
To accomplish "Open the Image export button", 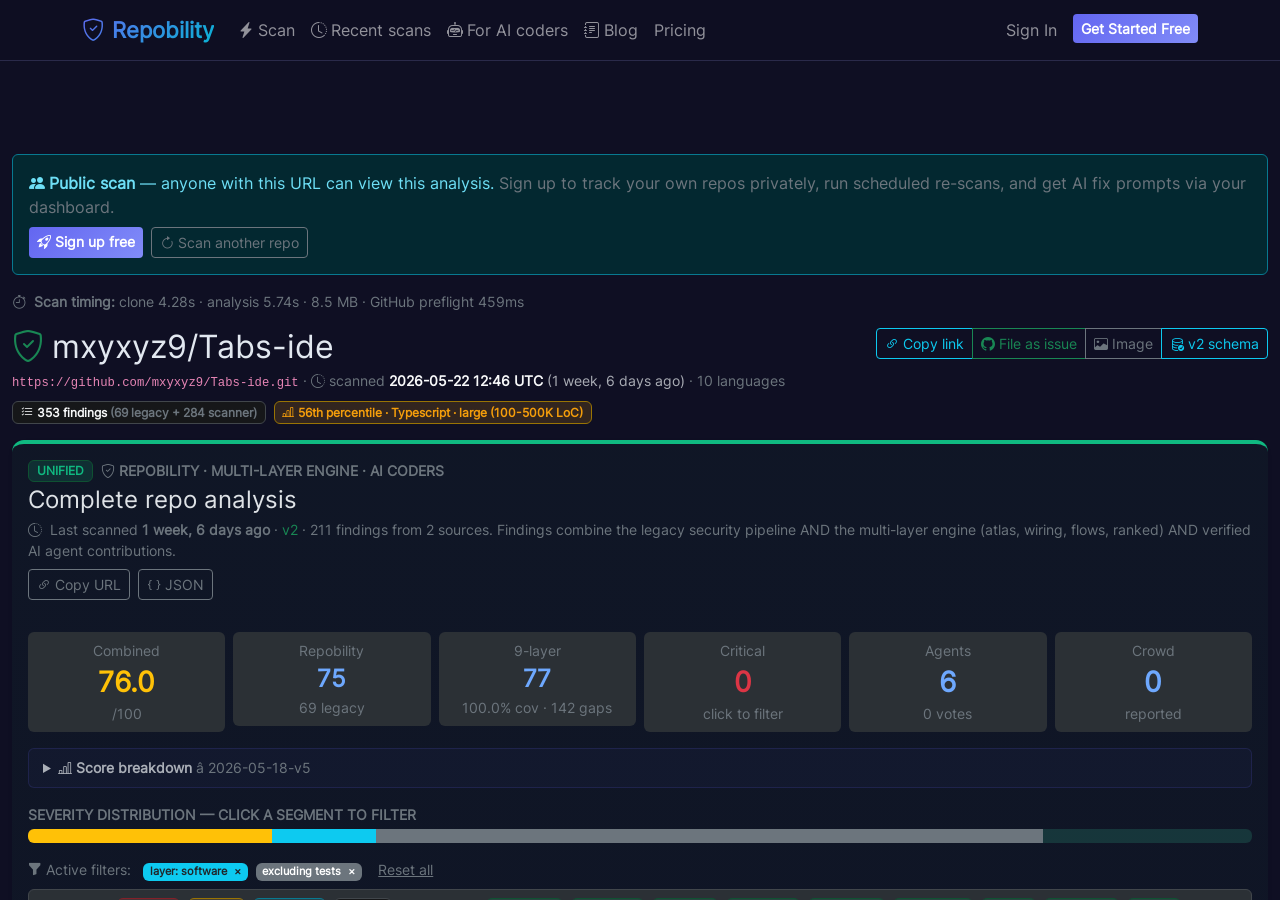I will coord(1123,343).
